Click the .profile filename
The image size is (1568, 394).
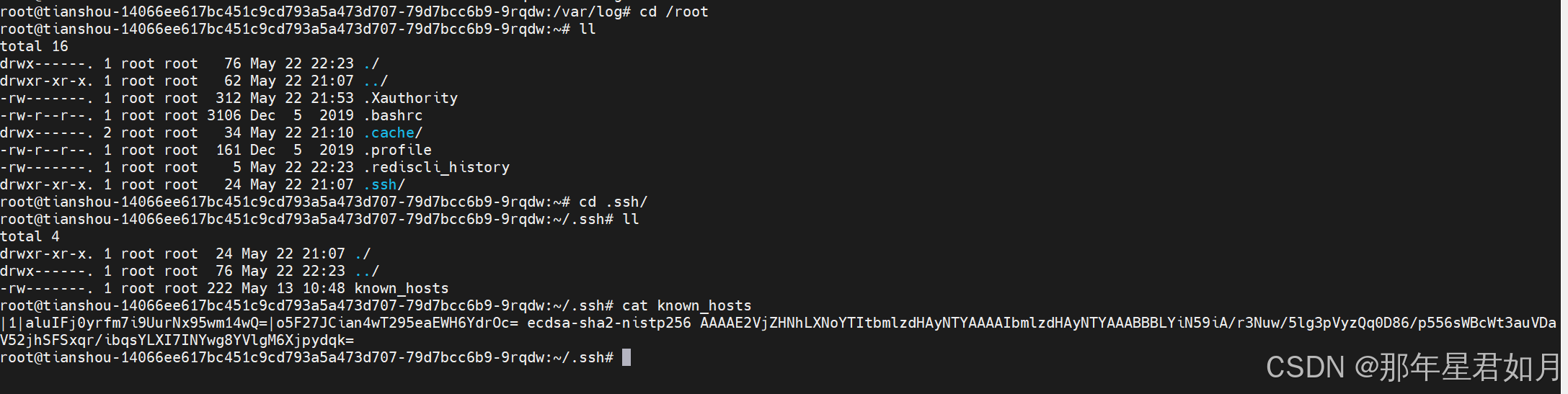(398, 150)
